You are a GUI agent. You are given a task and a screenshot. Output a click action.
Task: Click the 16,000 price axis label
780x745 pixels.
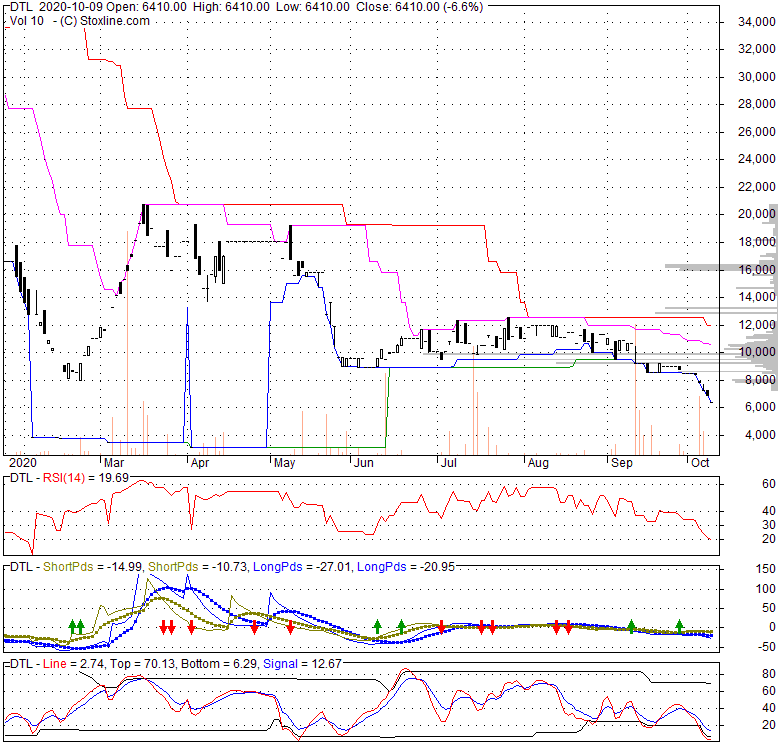click(757, 270)
